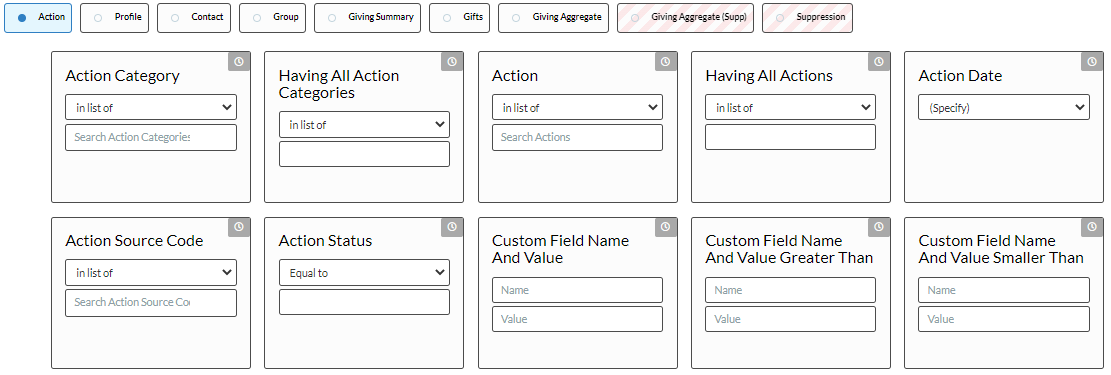Image resolution: width=1111 pixels, height=375 pixels.
Task: Click clock icon on Custom Field Name And Value card
Action: 665,227
